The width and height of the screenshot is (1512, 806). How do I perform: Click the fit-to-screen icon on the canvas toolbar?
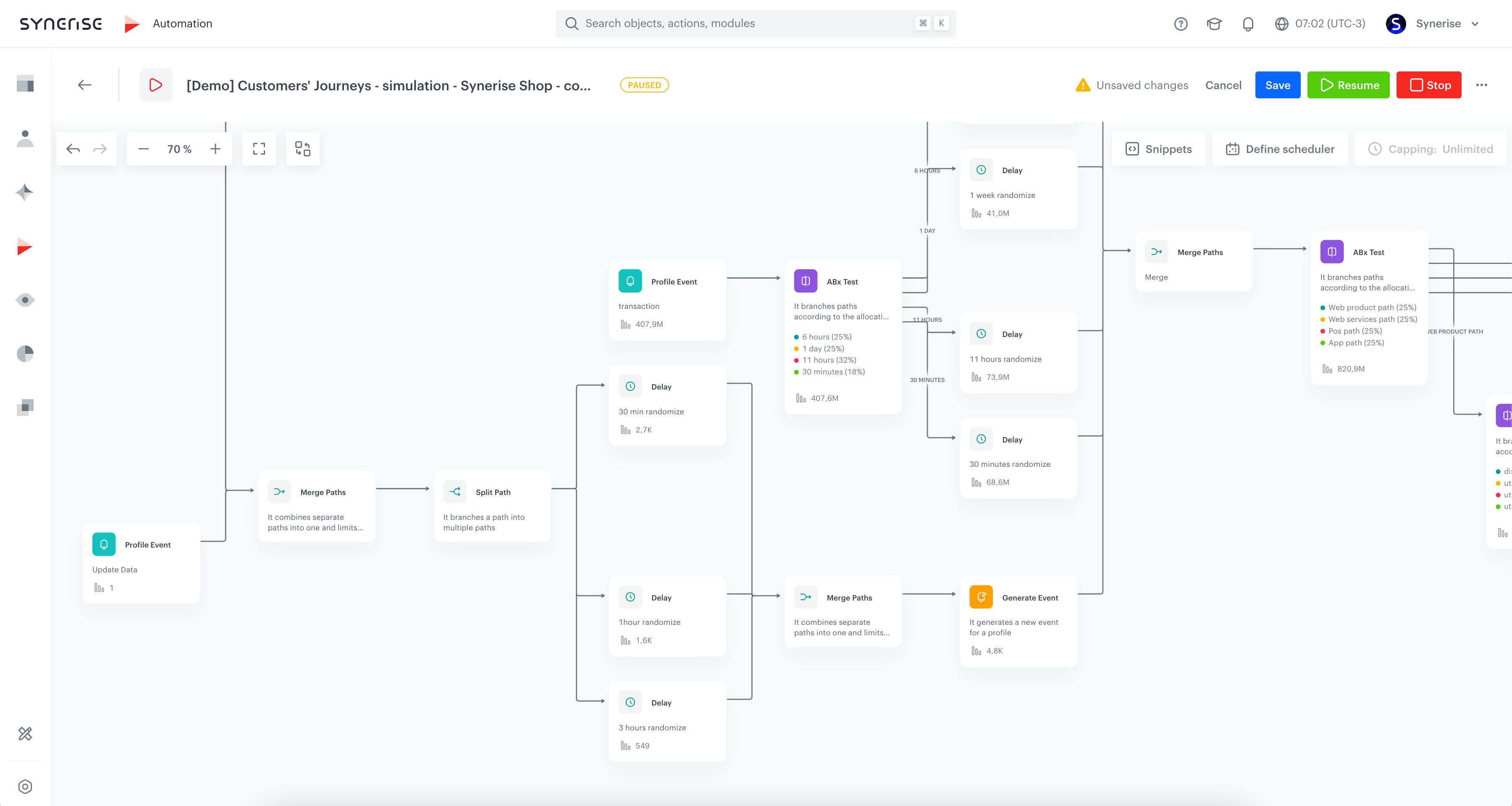tap(259, 149)
